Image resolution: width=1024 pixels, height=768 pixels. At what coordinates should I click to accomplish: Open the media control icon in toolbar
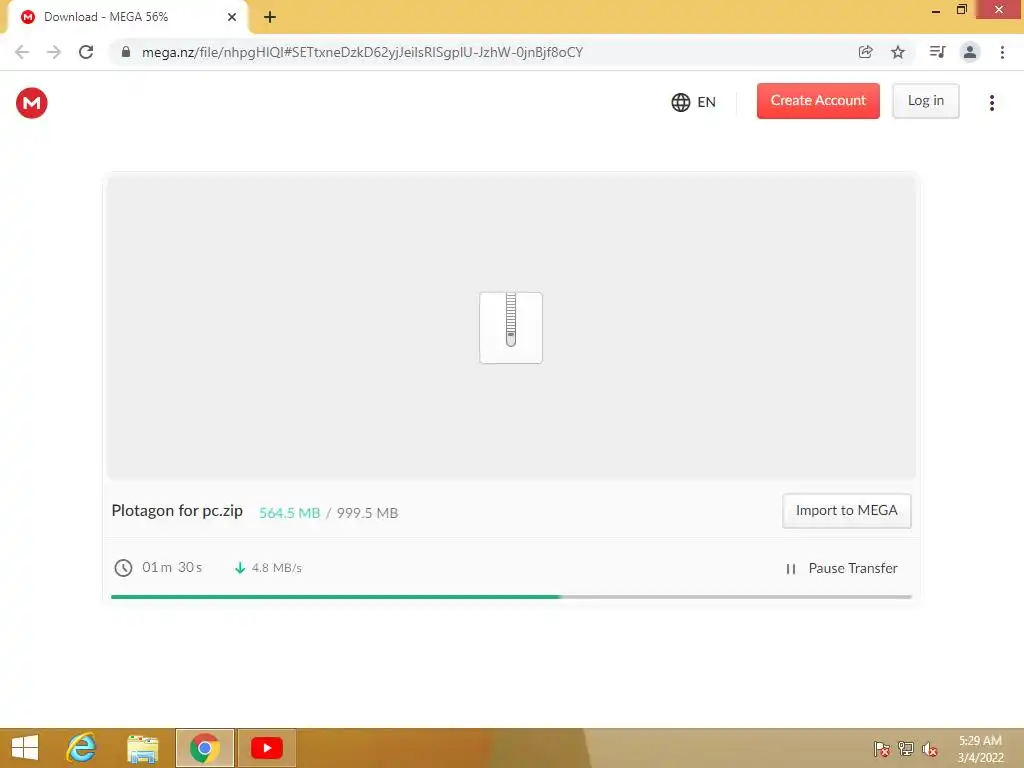click(x=937, y=52)
